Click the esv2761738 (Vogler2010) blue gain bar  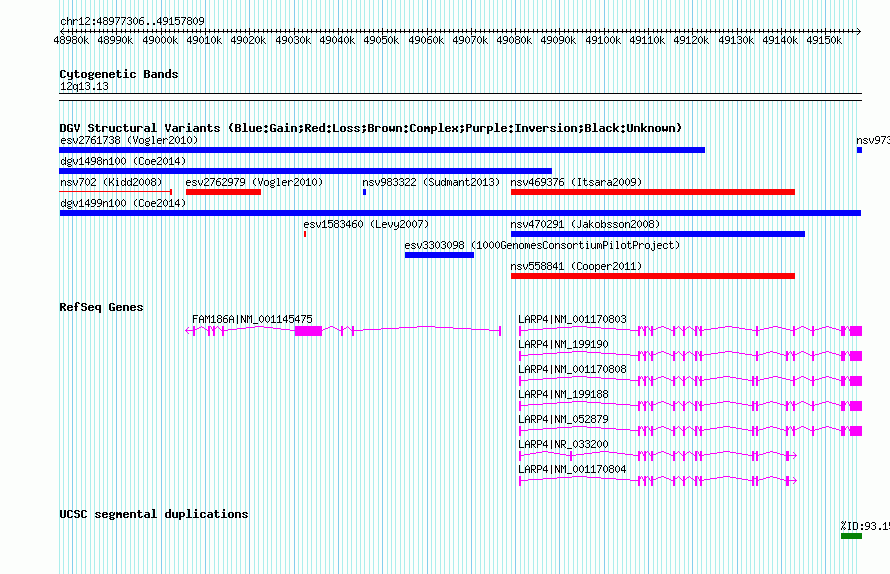(x=382, y=150)
